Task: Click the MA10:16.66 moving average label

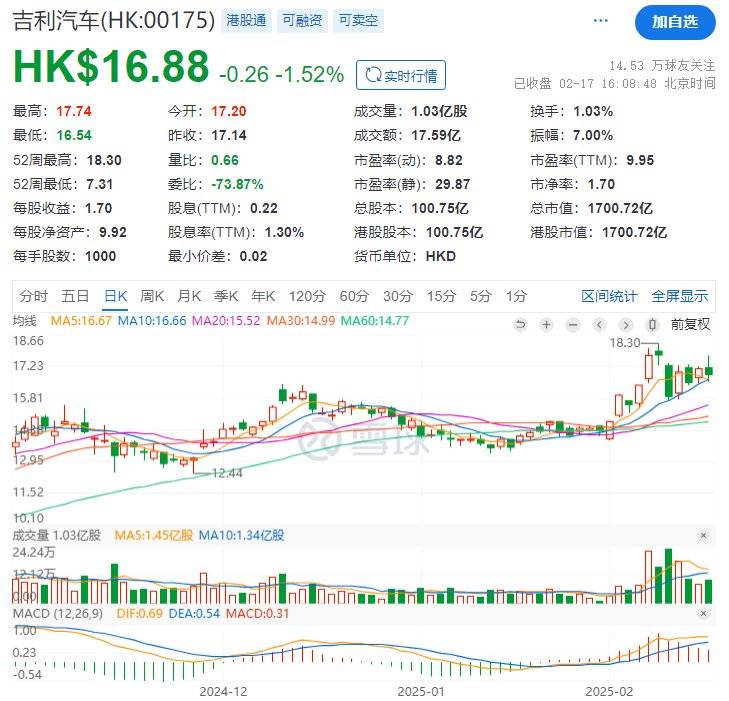Action: (x=153, y=323)
